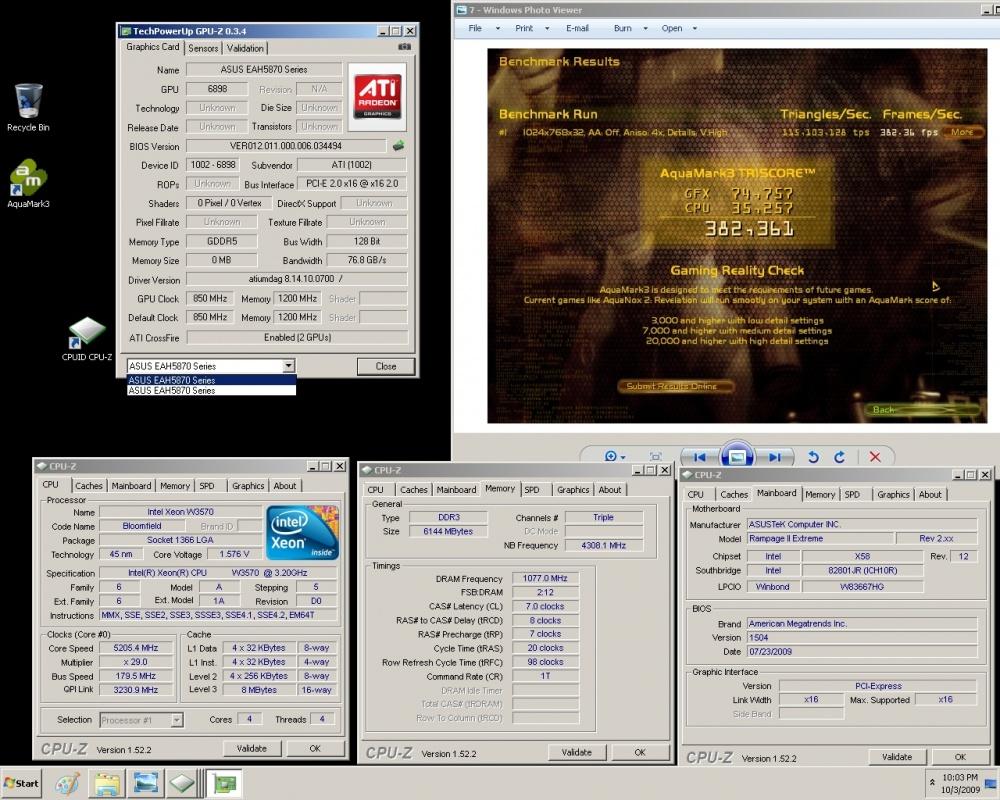Open Mainboard tab in left CPU-Z window

[x=131, y=485]
